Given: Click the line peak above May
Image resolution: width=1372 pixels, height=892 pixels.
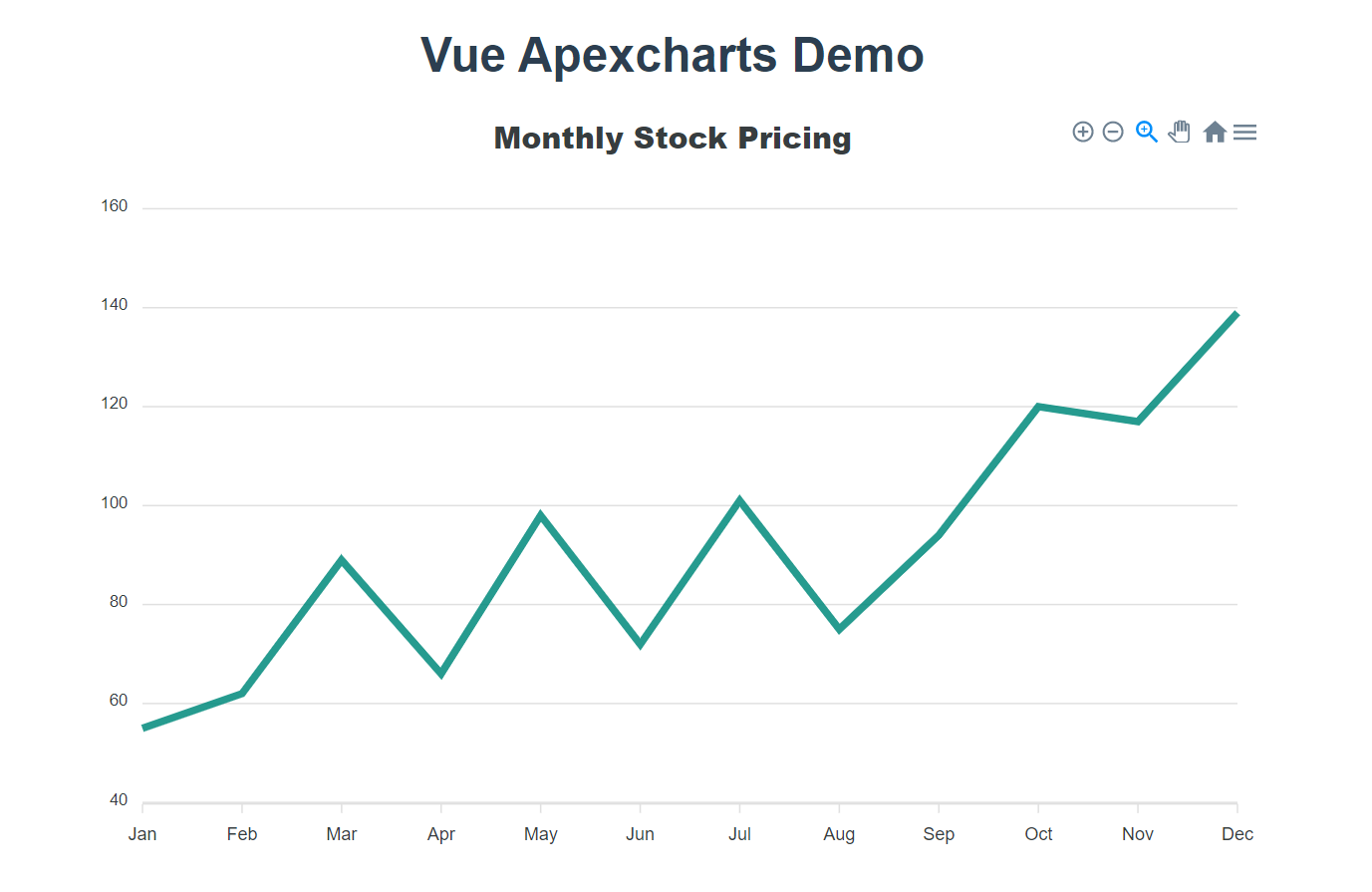Looking at the screenshot, I should click(x=541, y=515).
